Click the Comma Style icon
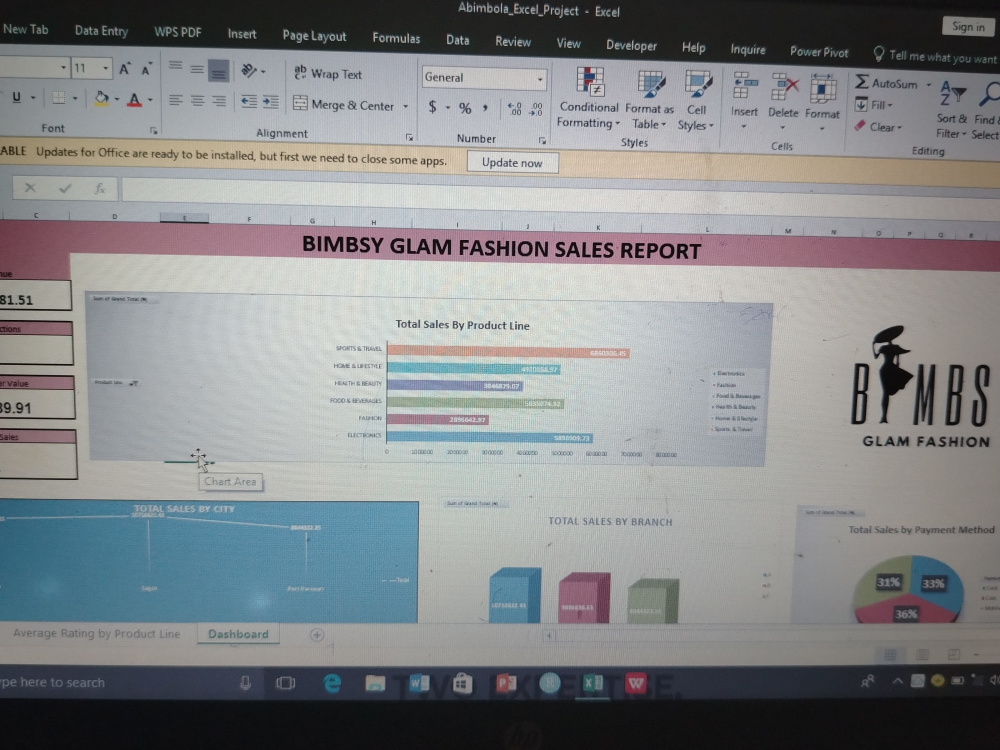Image resolution: width=1000 pixels, height=750 pixels. [x=485, y=108]
